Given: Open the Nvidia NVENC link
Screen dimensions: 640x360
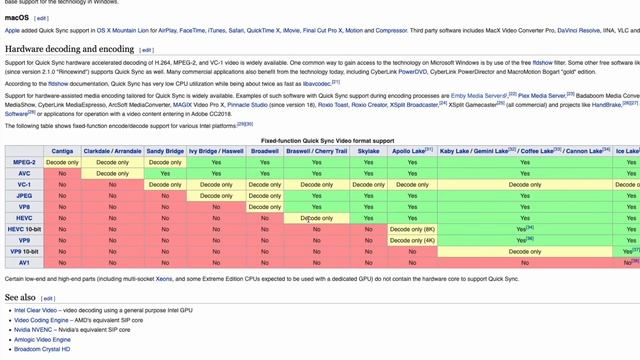Looking at the screenshot, I should [x=33, y=330].
